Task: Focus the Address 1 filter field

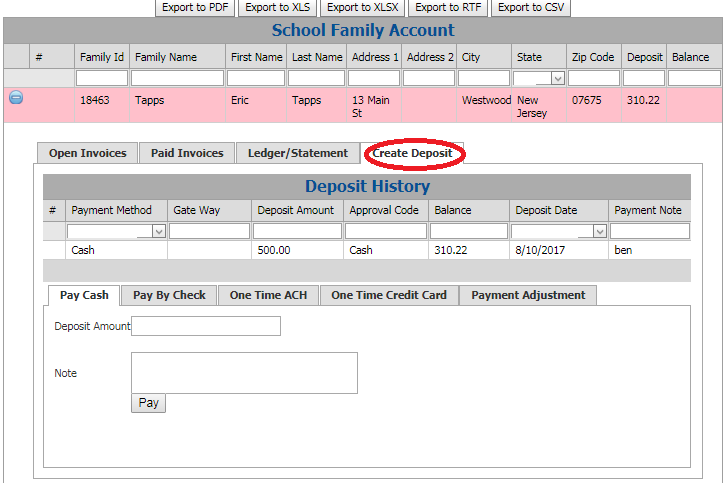Action: coord(374,78)
